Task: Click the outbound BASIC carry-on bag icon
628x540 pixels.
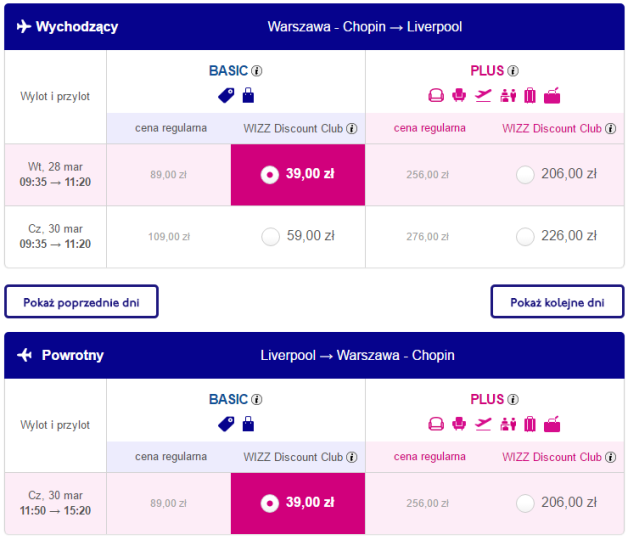Action: (x=248, y=95)
